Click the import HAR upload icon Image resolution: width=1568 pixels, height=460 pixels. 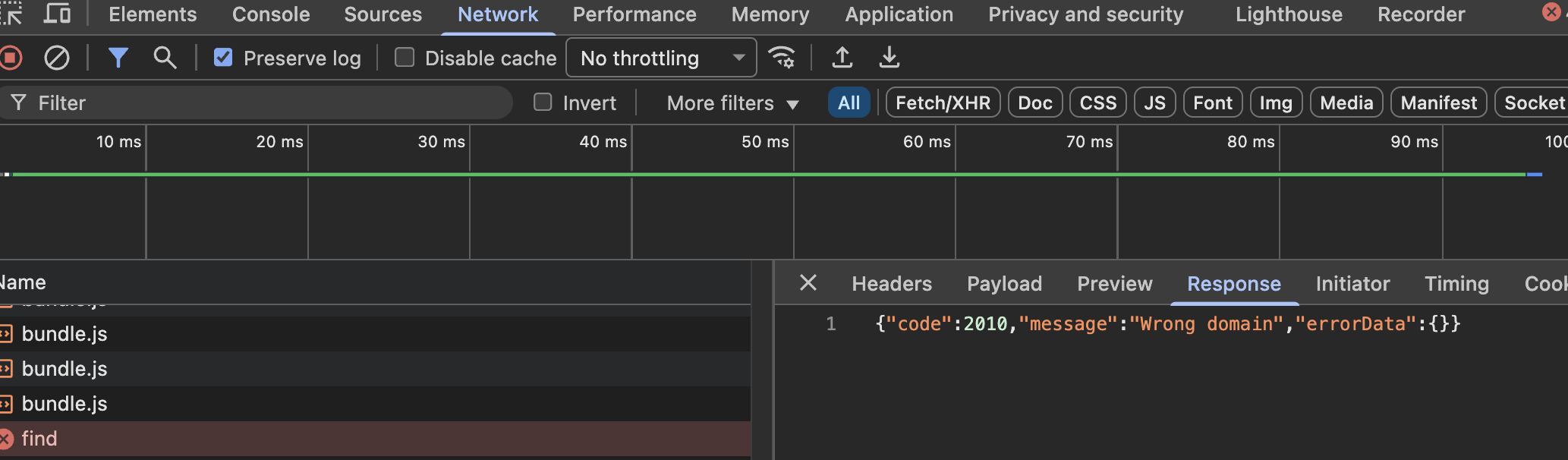point(842,58)
